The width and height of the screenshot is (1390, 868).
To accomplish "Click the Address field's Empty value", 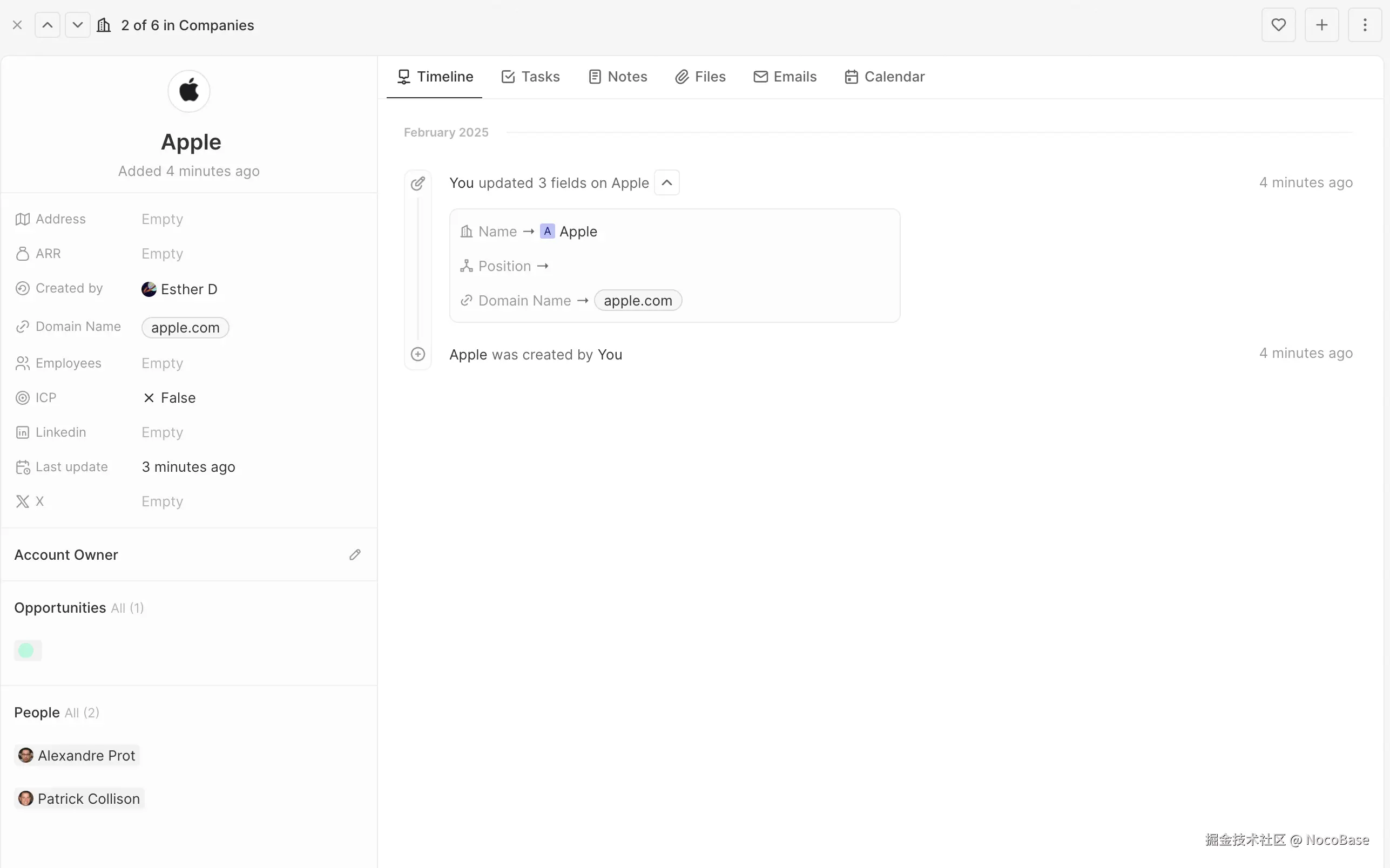I will [x=163, y=219].
